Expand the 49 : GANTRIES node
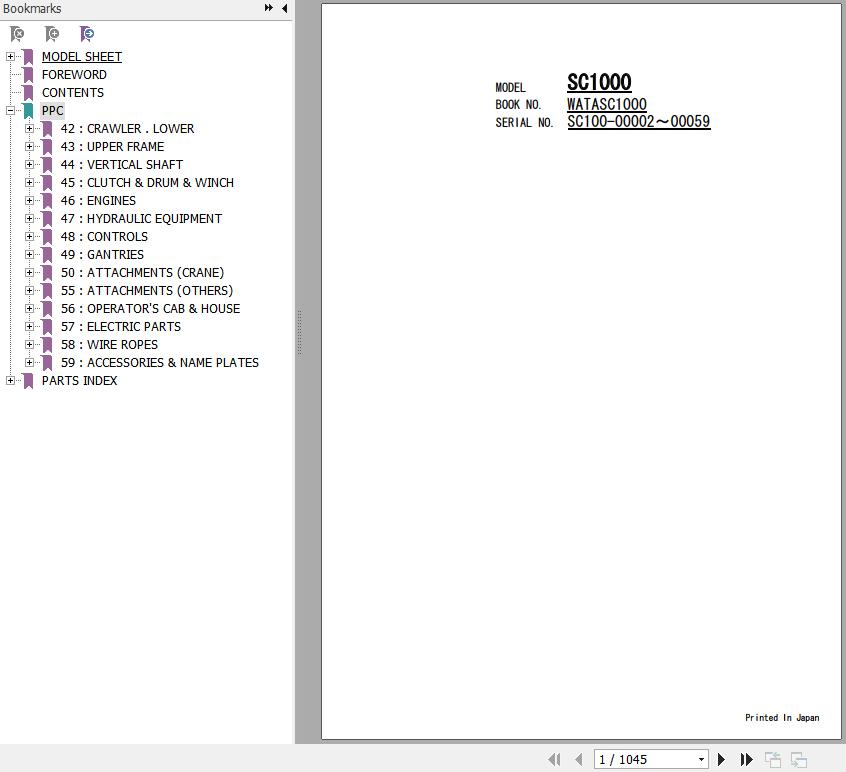 [29, 255]
